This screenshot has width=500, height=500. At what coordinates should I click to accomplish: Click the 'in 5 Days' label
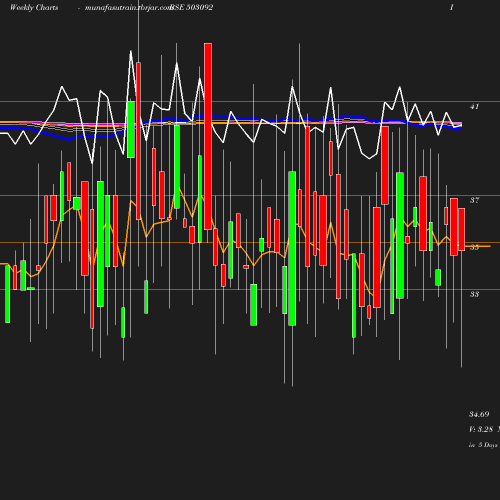[483, 445]
